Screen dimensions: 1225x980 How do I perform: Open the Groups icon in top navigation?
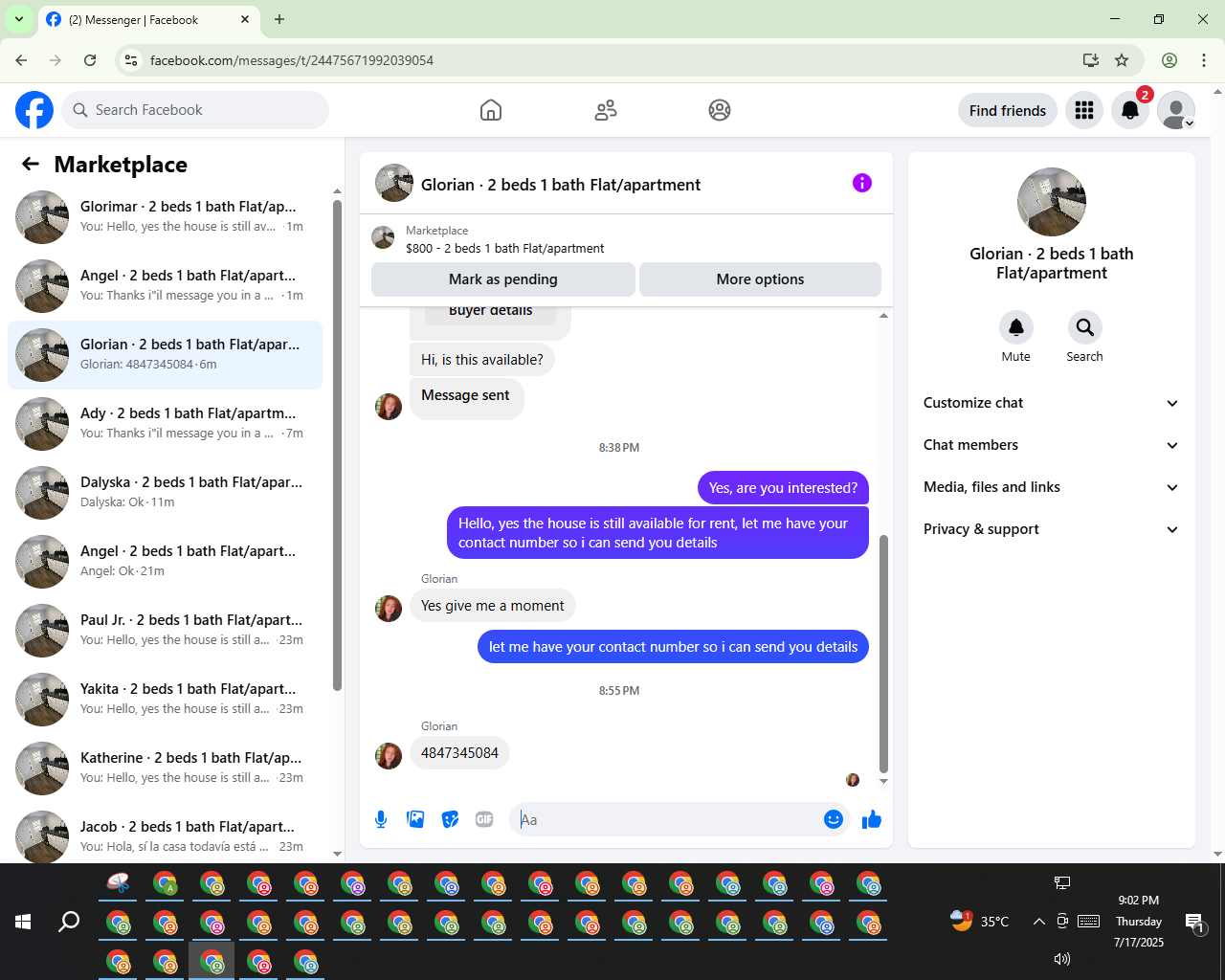(x=720, y=110)
